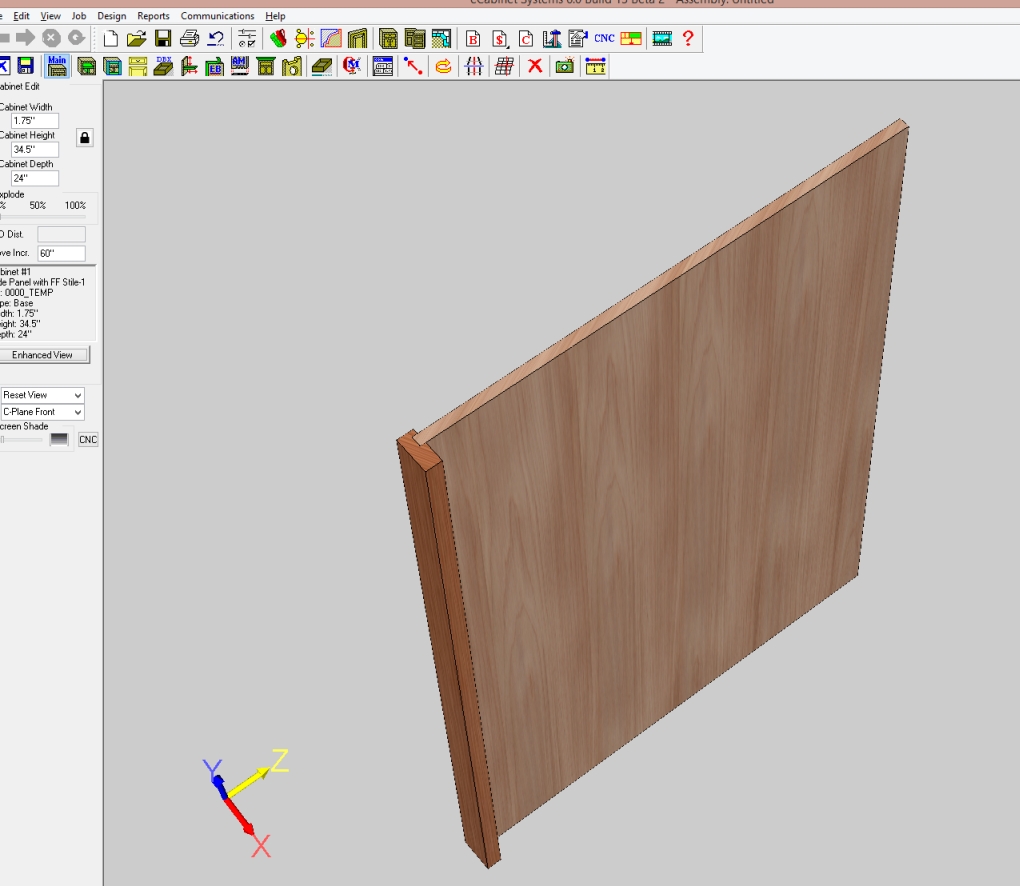Click the Screen Shade color swatch

(x=60, y=440)
